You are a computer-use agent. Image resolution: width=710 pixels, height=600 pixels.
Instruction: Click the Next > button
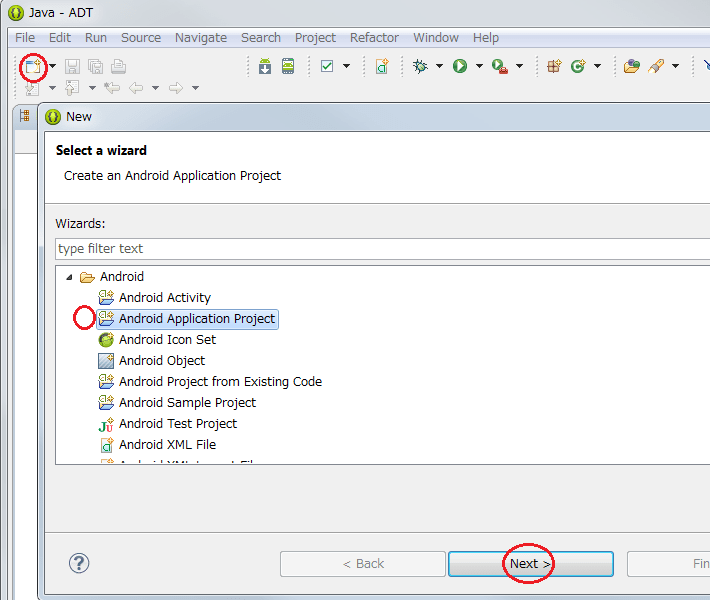tap(531, 564)
